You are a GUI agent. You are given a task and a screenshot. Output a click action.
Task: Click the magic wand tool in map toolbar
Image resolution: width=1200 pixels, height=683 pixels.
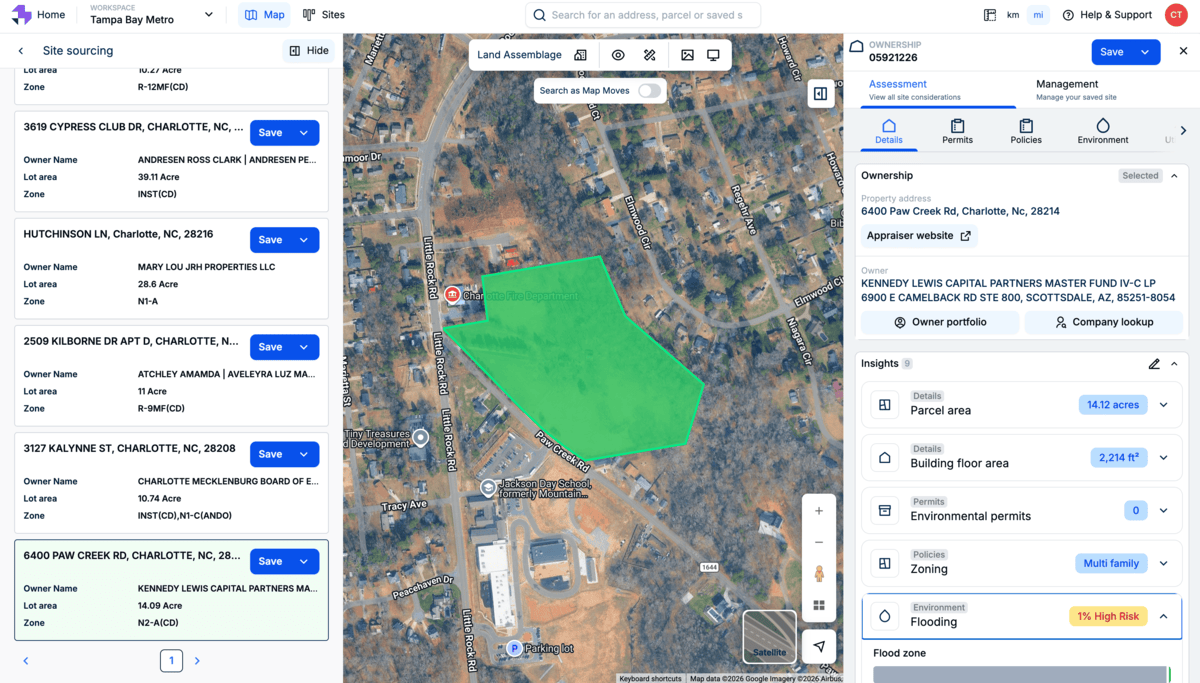pos(649,55)
